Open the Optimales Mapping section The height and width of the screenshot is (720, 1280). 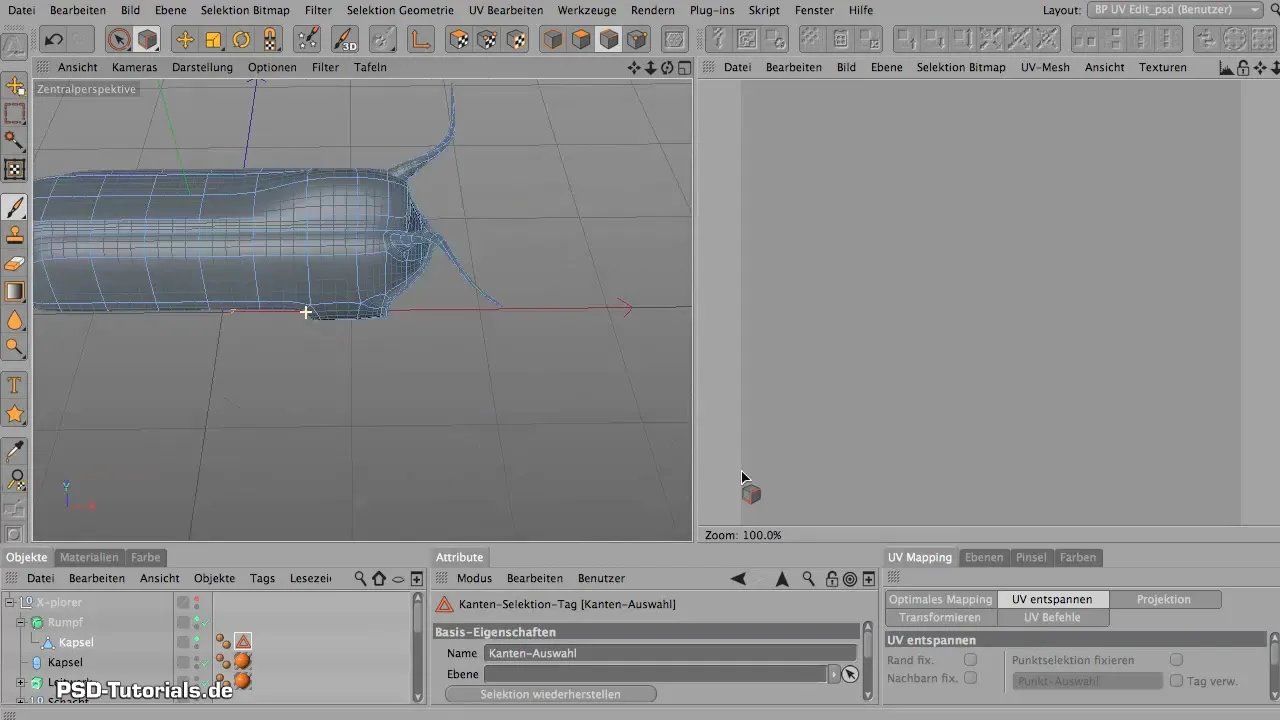click(x=941, y=599)
